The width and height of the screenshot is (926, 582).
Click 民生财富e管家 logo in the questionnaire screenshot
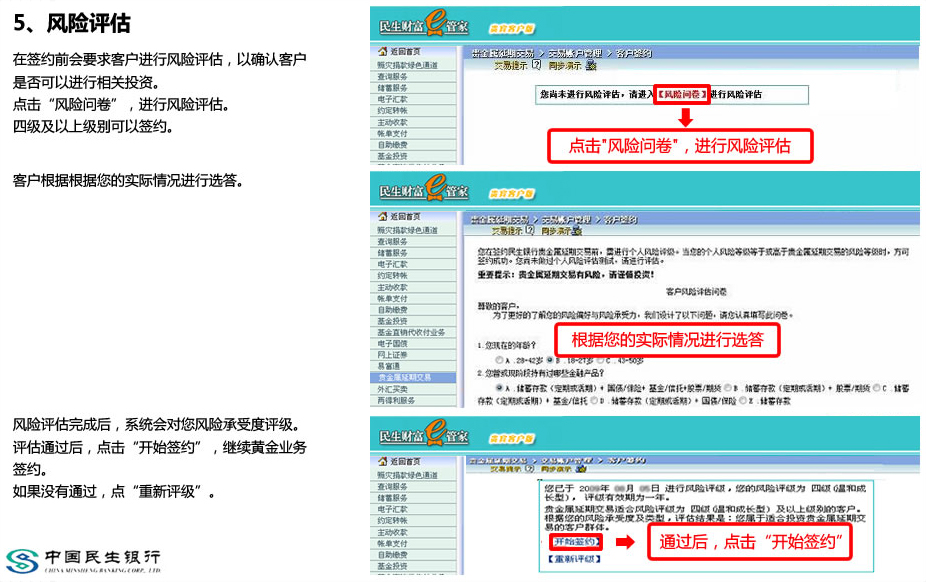click(x=423, y=189)
